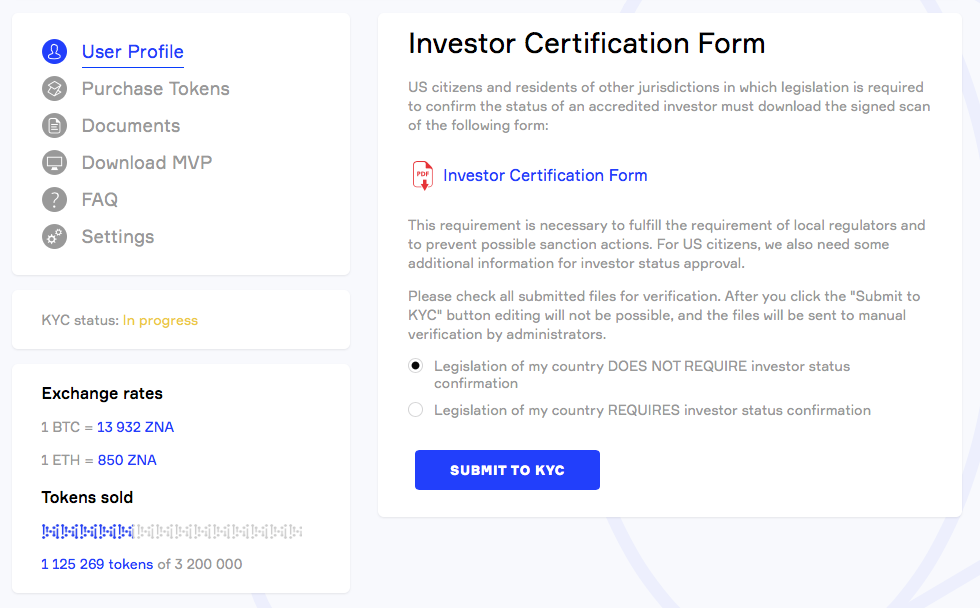Click the Settings gears icon
Screen dimensions: 980x608
click(54, 237)
